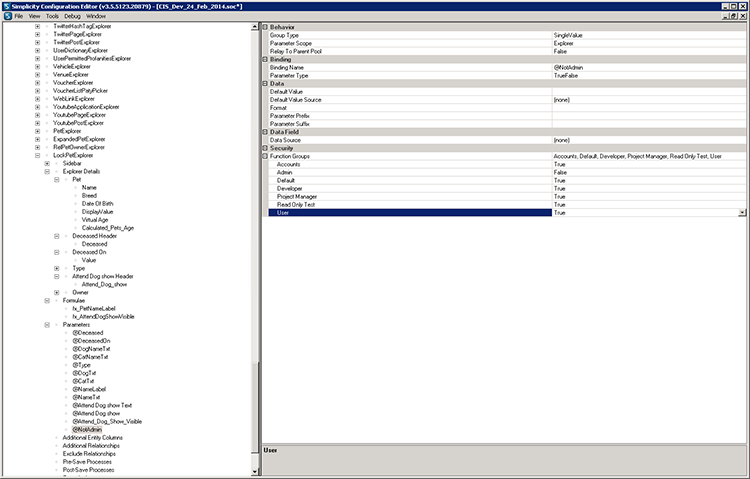Expand the TwitterPageExplorer node
This screenshot has width=750, height=479.
click(37, 34)
